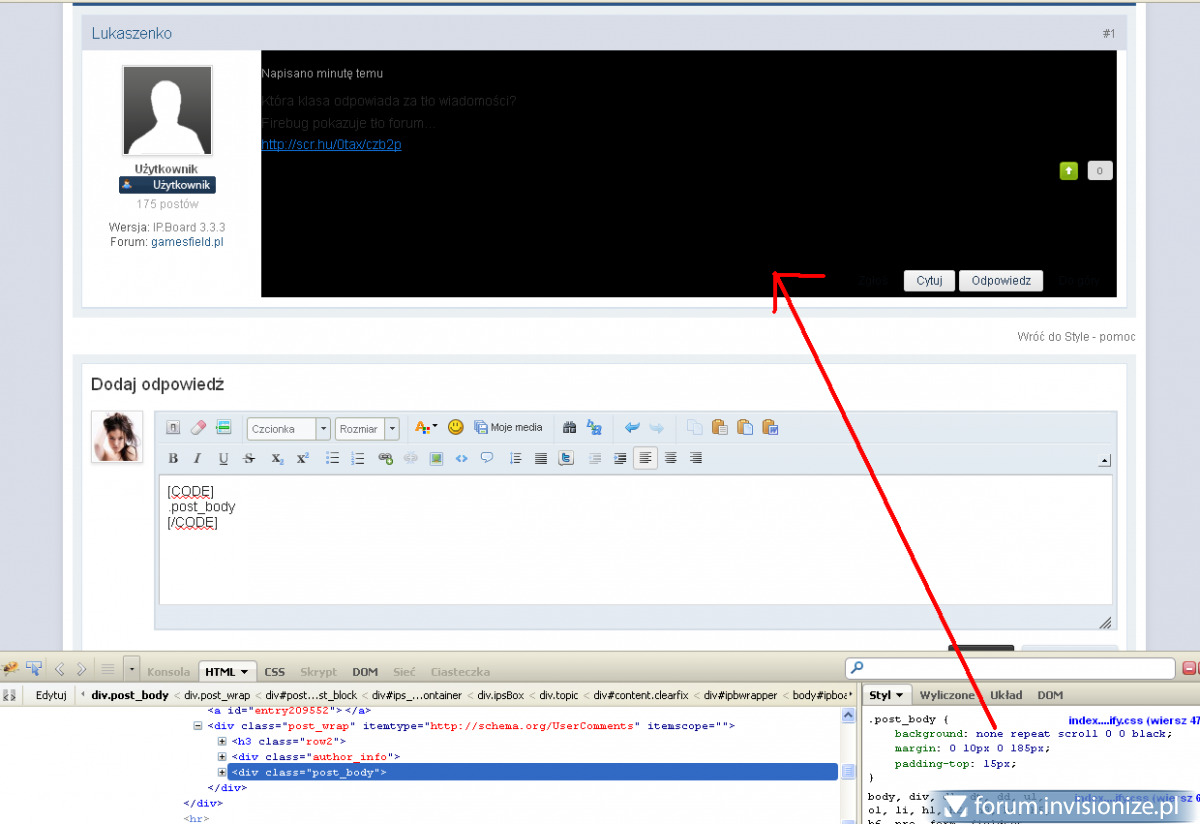Screen dimensions: 1200x824
Task: Toggle underline formatting button
Action: click(223, 458)
